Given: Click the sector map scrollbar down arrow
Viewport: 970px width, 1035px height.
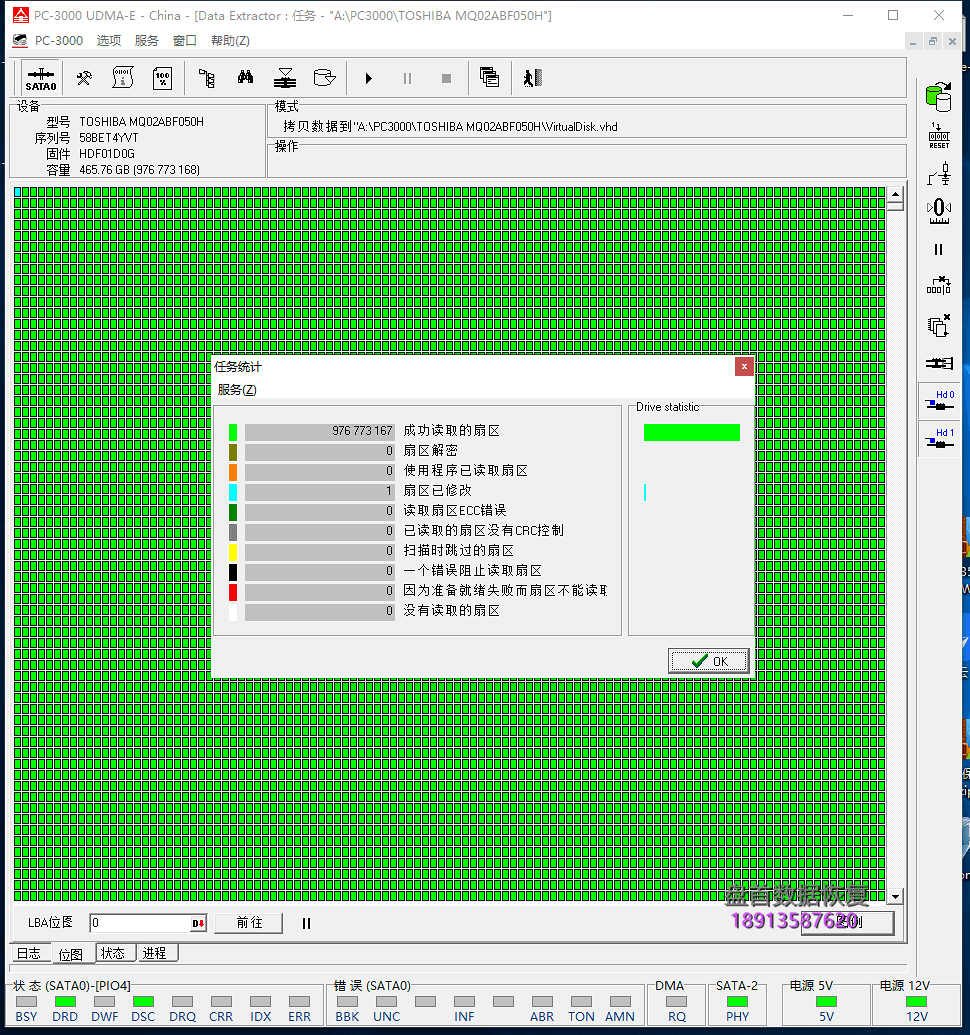Looking at the screenshot, I should pos(895,896).
